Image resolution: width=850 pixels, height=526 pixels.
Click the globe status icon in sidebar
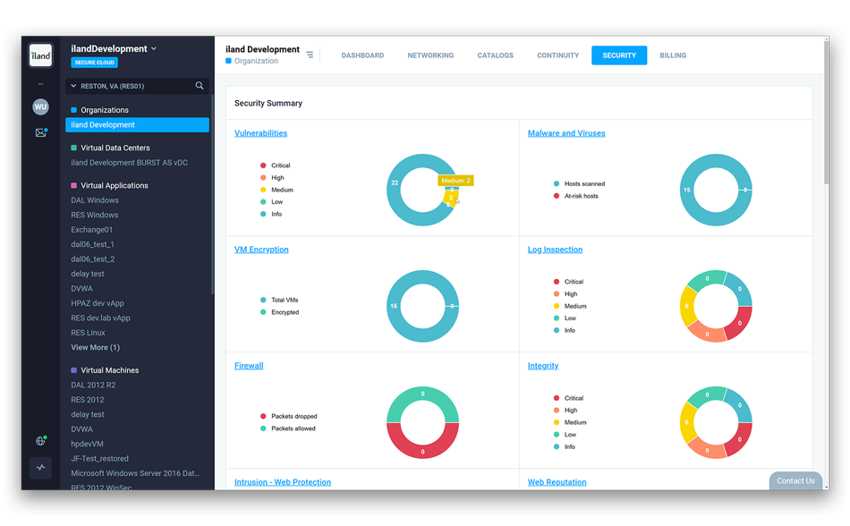click(x=41, y=440)
